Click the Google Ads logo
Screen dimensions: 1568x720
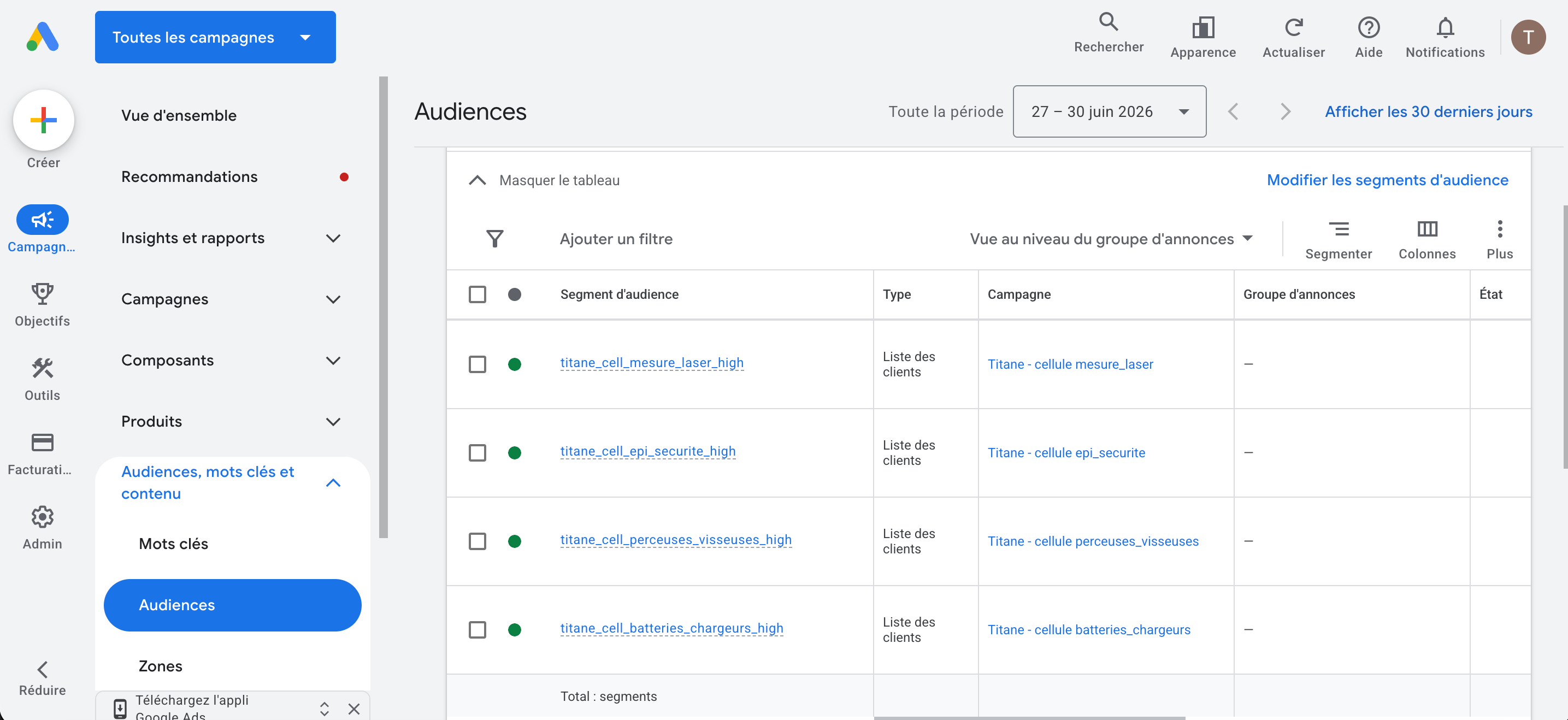tap(43, 37)
